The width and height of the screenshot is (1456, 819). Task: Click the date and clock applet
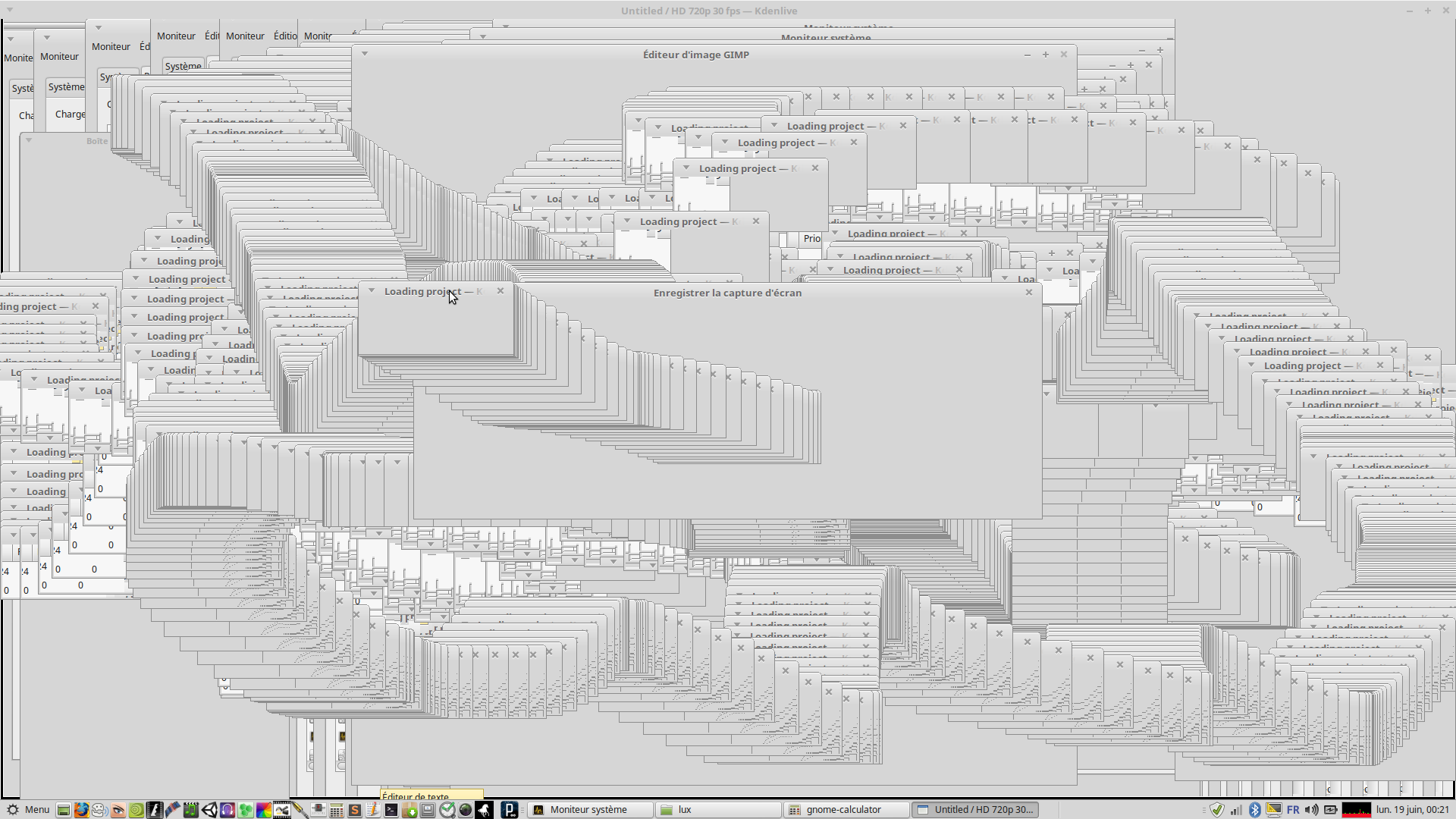click(1412, 810)
